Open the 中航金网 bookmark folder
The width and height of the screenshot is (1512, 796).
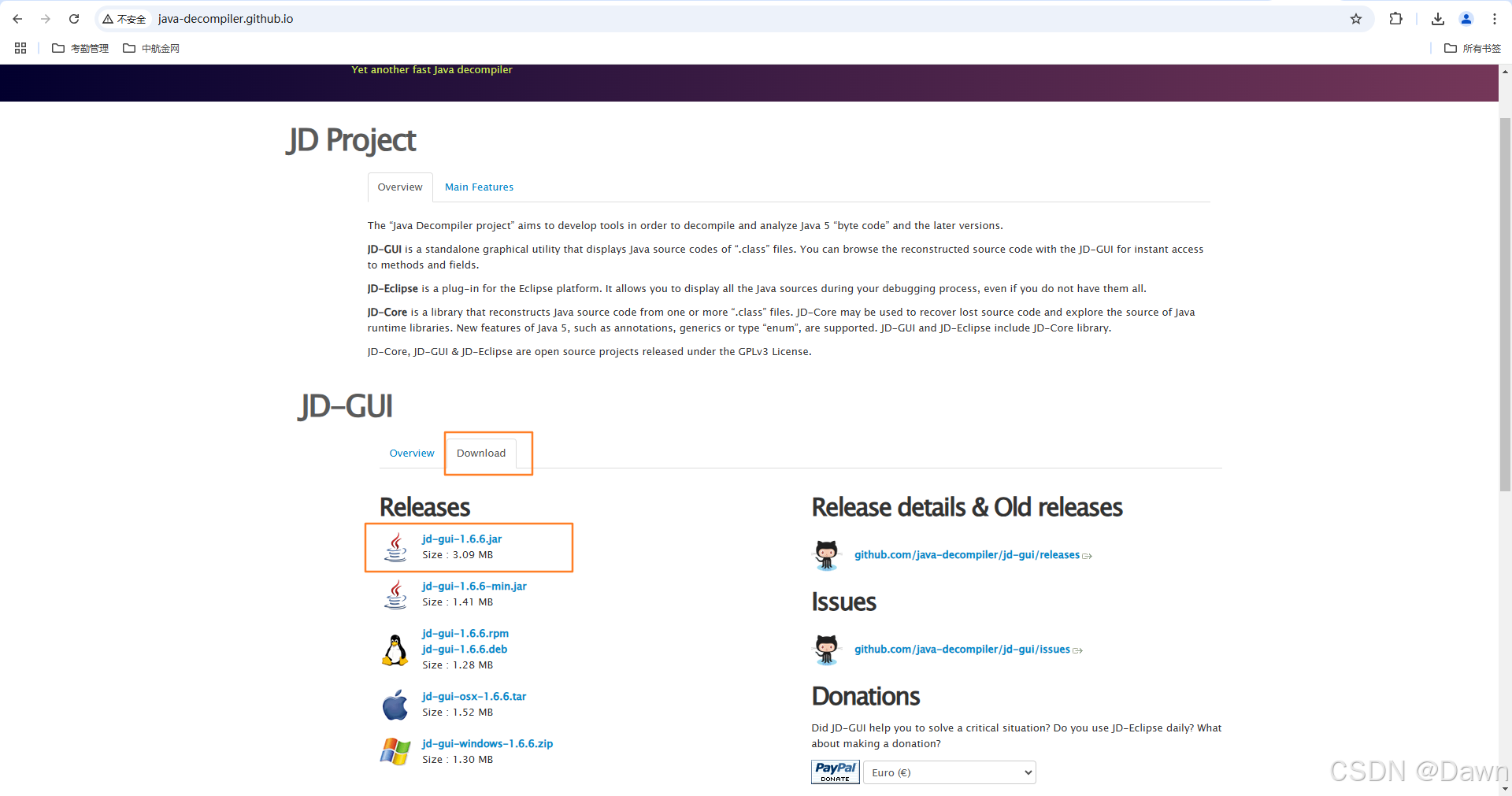151,48
